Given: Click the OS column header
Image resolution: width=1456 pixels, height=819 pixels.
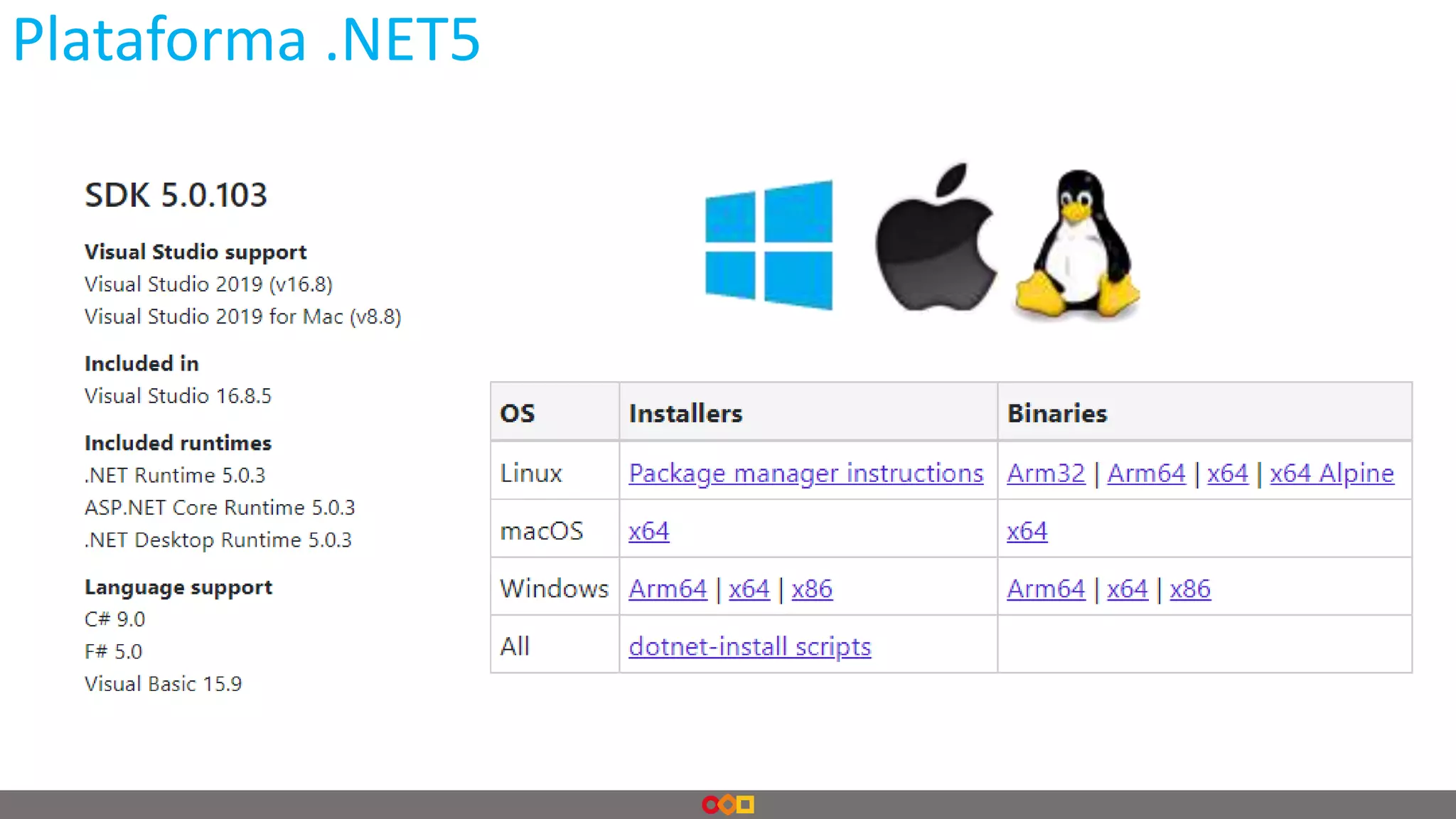Looking at the screenshot, I should [x=518, y=414].
